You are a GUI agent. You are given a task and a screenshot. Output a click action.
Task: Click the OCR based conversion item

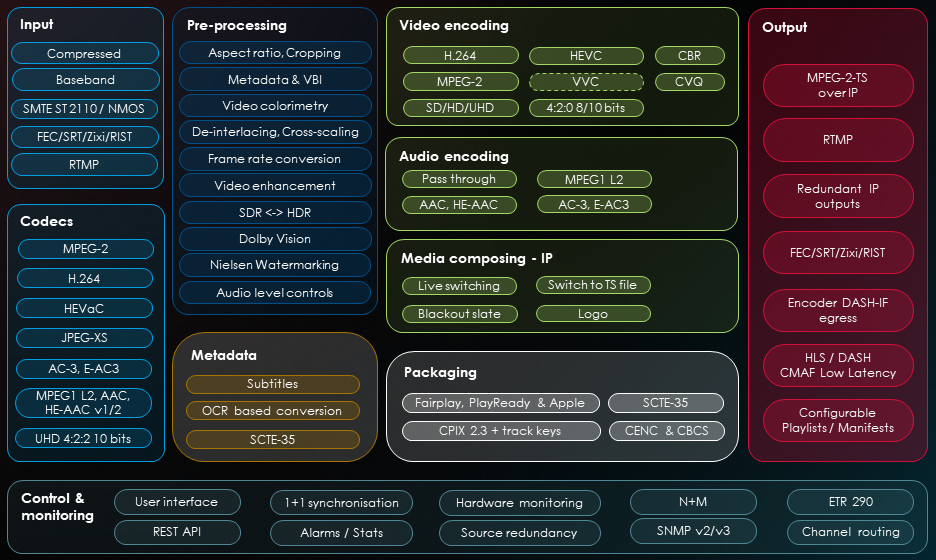coord(273,411)
